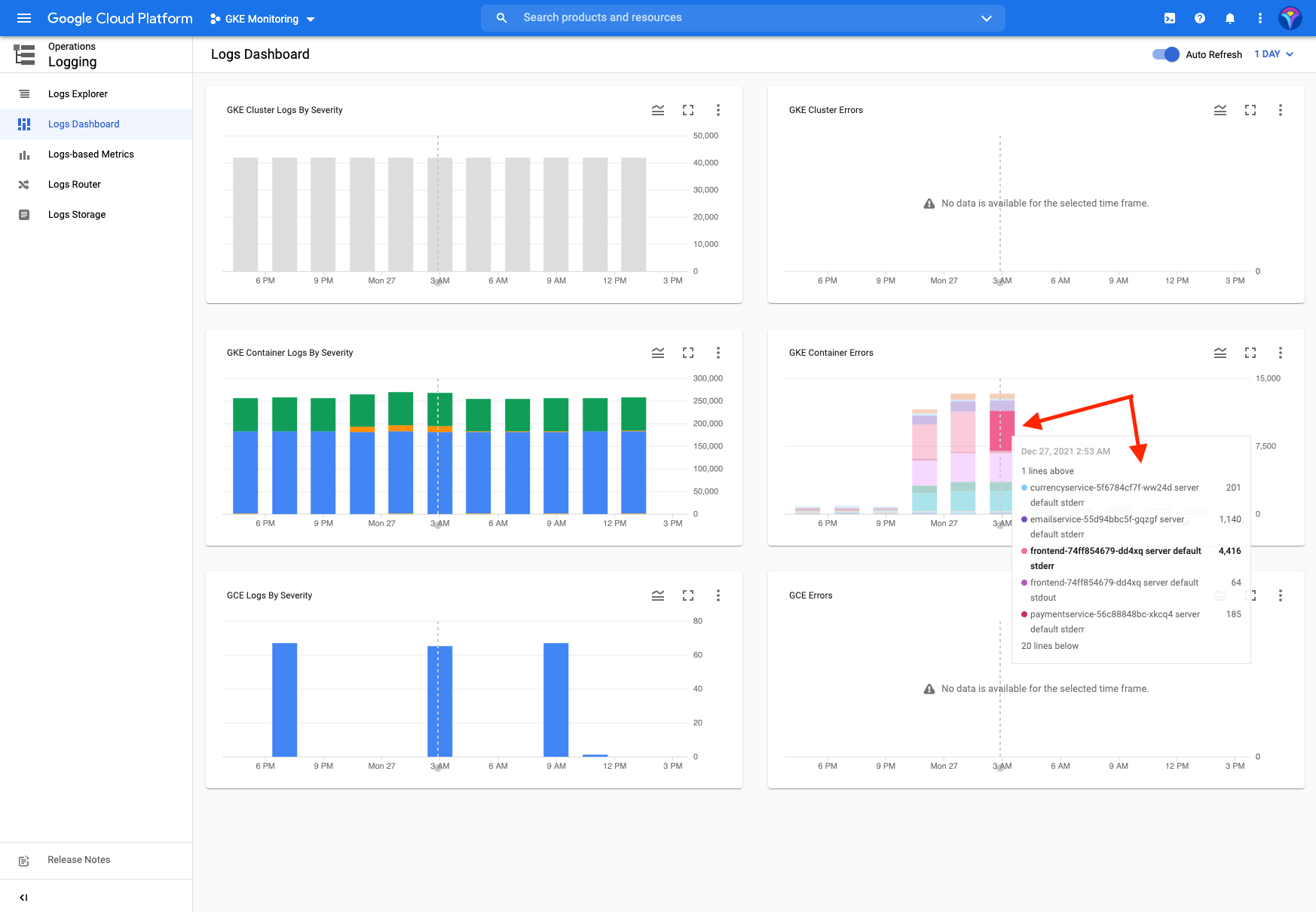The image size is (1316, 912).
Task: Open more options for GKE Container Logs By Severity
Action: point(718,353)
